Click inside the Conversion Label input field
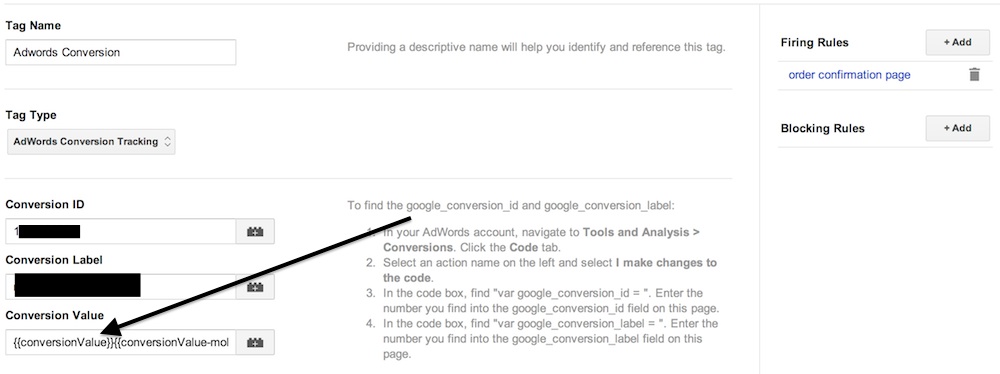Viewport: 1000px width, 374px height. 121,287
